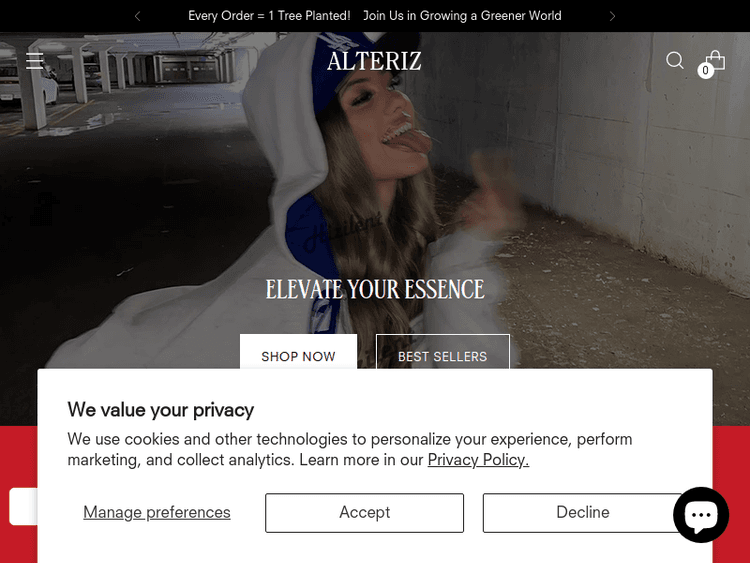
Task: Click the SHOP NOW button
Action: pos(298,352)
